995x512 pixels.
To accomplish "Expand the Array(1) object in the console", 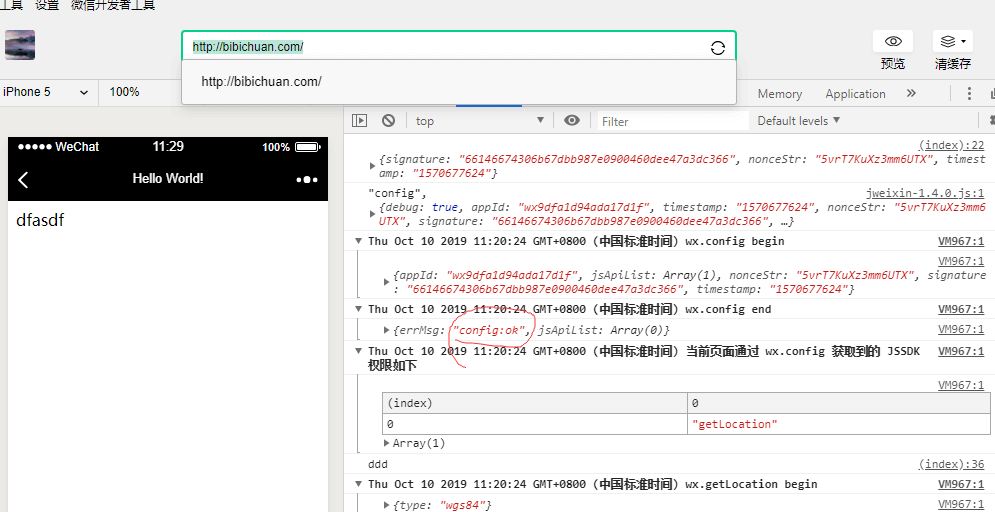I will [387, 443].
